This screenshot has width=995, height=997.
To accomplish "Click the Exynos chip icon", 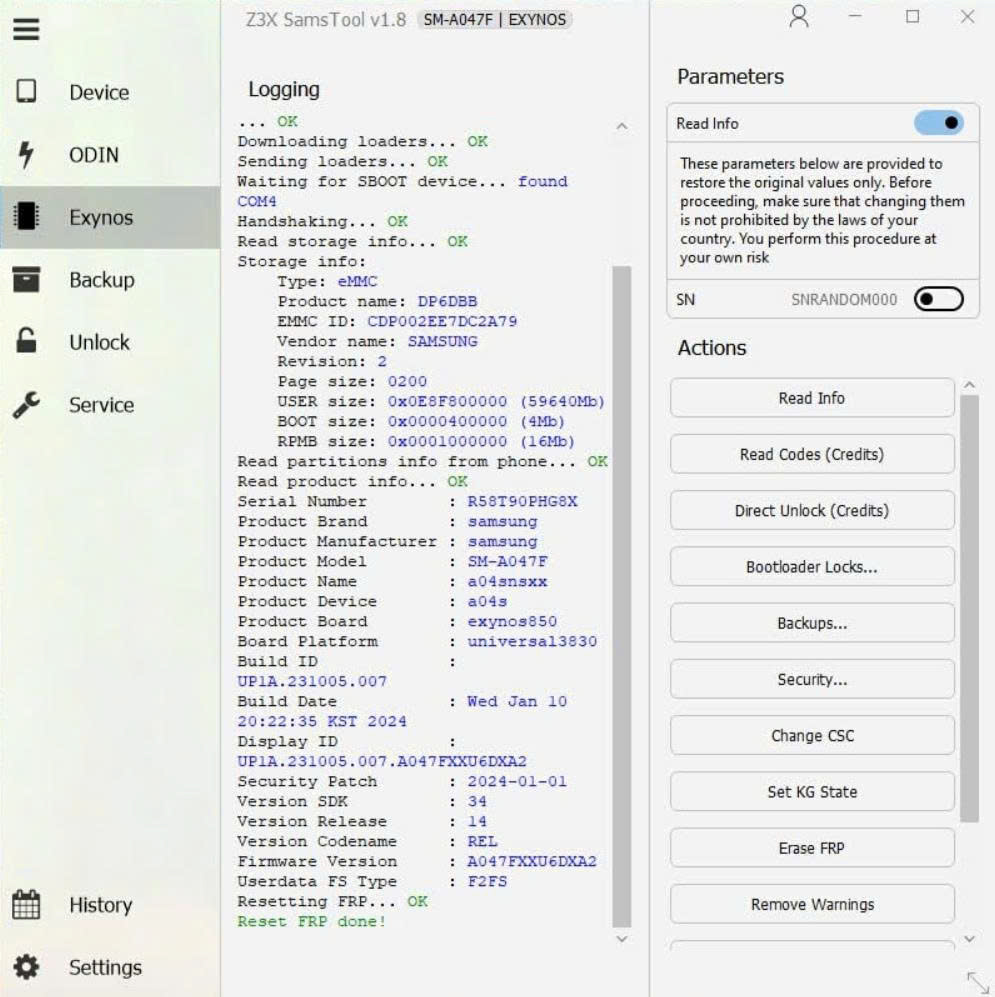I will [26, 216].
